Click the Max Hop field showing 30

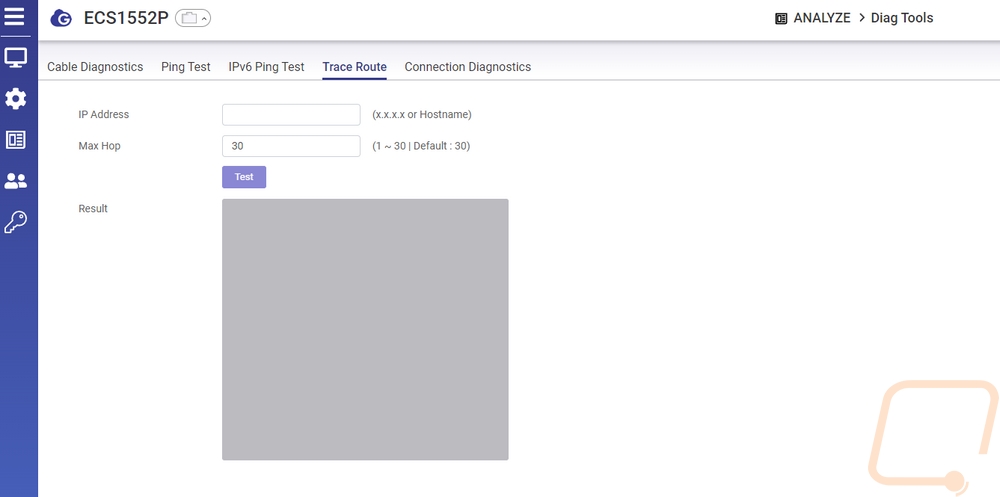pyautogui.click(x=291, y=146)
